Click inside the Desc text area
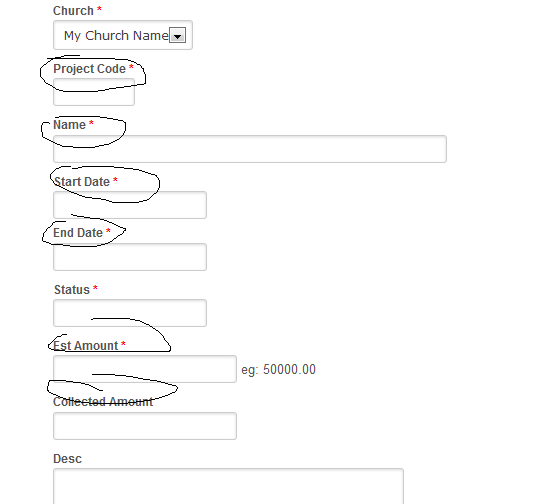 (228, 486)
